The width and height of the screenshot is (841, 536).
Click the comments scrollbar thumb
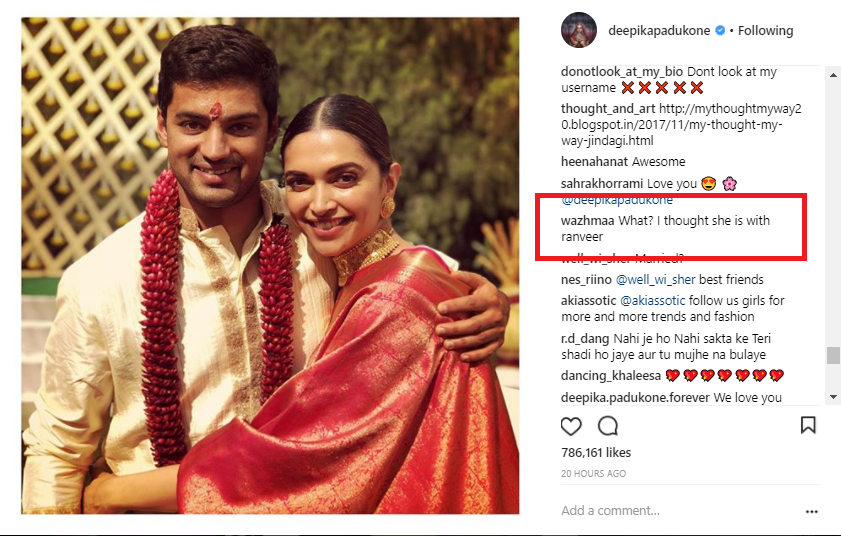[x=833, y=355]
